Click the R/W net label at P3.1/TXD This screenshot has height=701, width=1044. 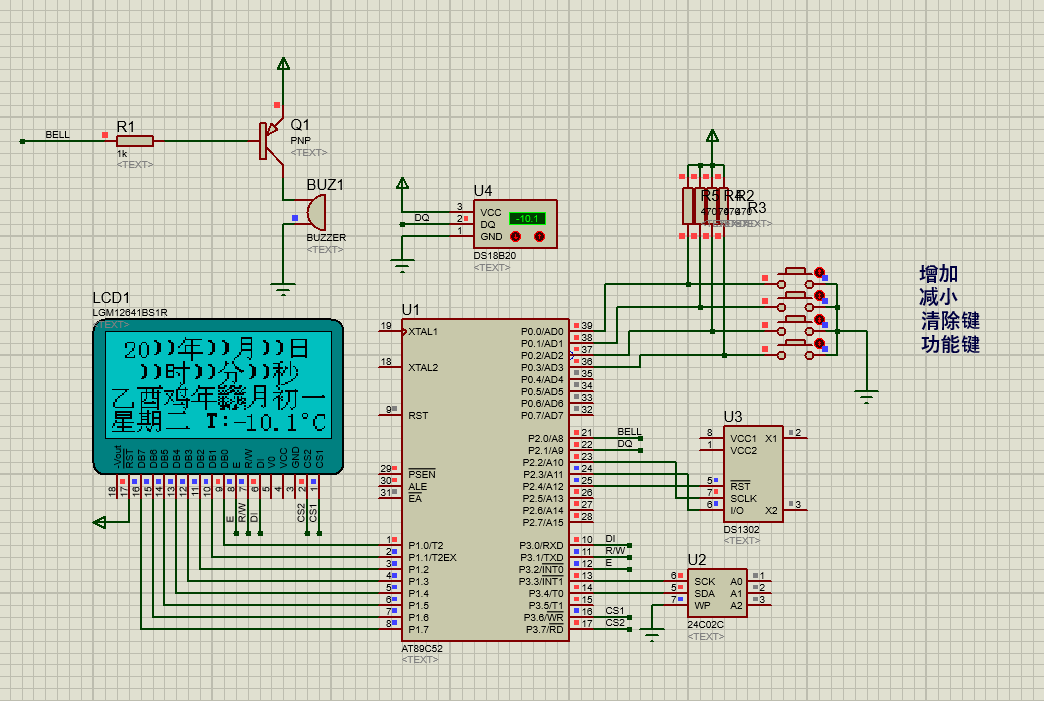pyautogui.click(x=615, y=551)
